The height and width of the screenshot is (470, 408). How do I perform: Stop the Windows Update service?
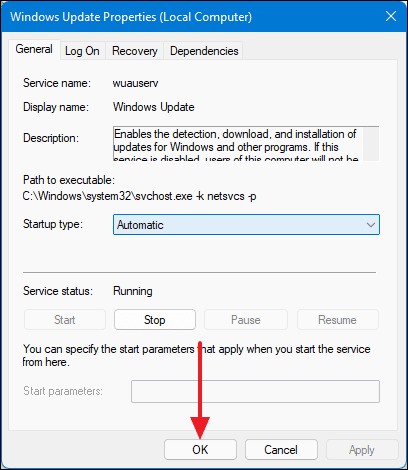[x=155, y=320]
